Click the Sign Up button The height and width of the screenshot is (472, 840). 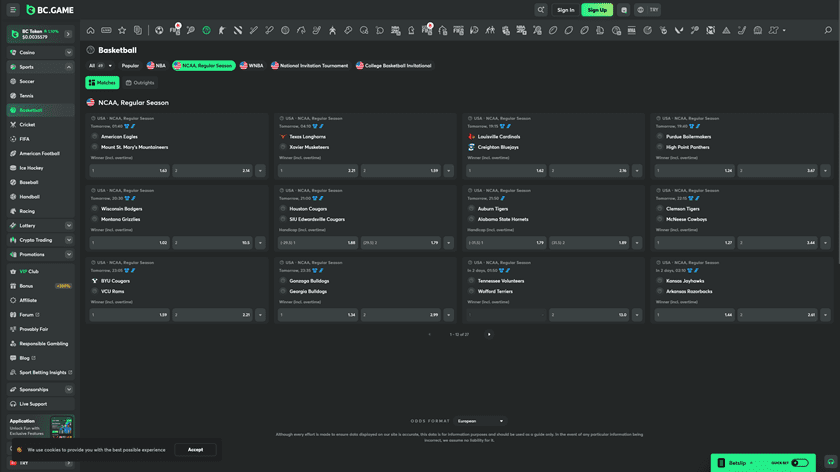pos(597,10)
